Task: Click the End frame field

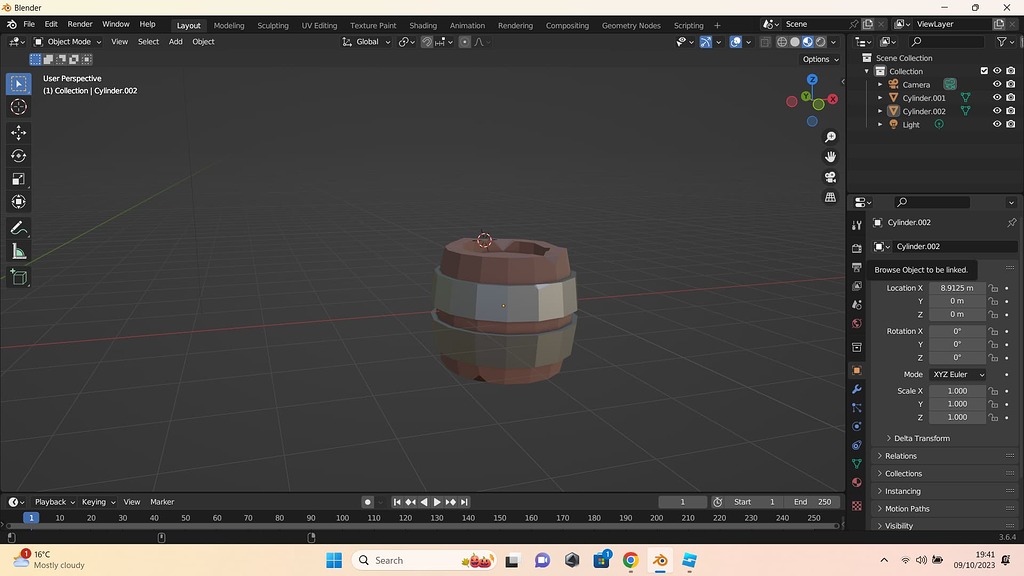Action: point(812,502)
